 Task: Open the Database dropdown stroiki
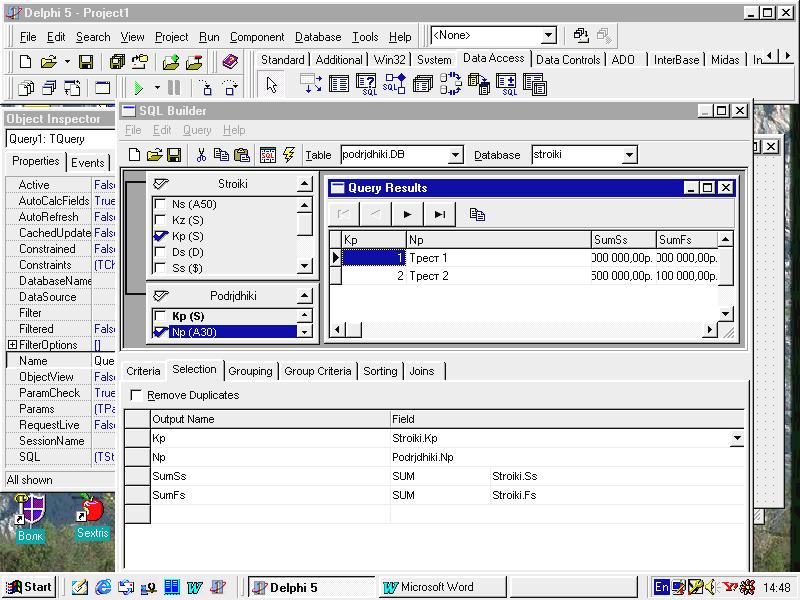coord(630,155)
